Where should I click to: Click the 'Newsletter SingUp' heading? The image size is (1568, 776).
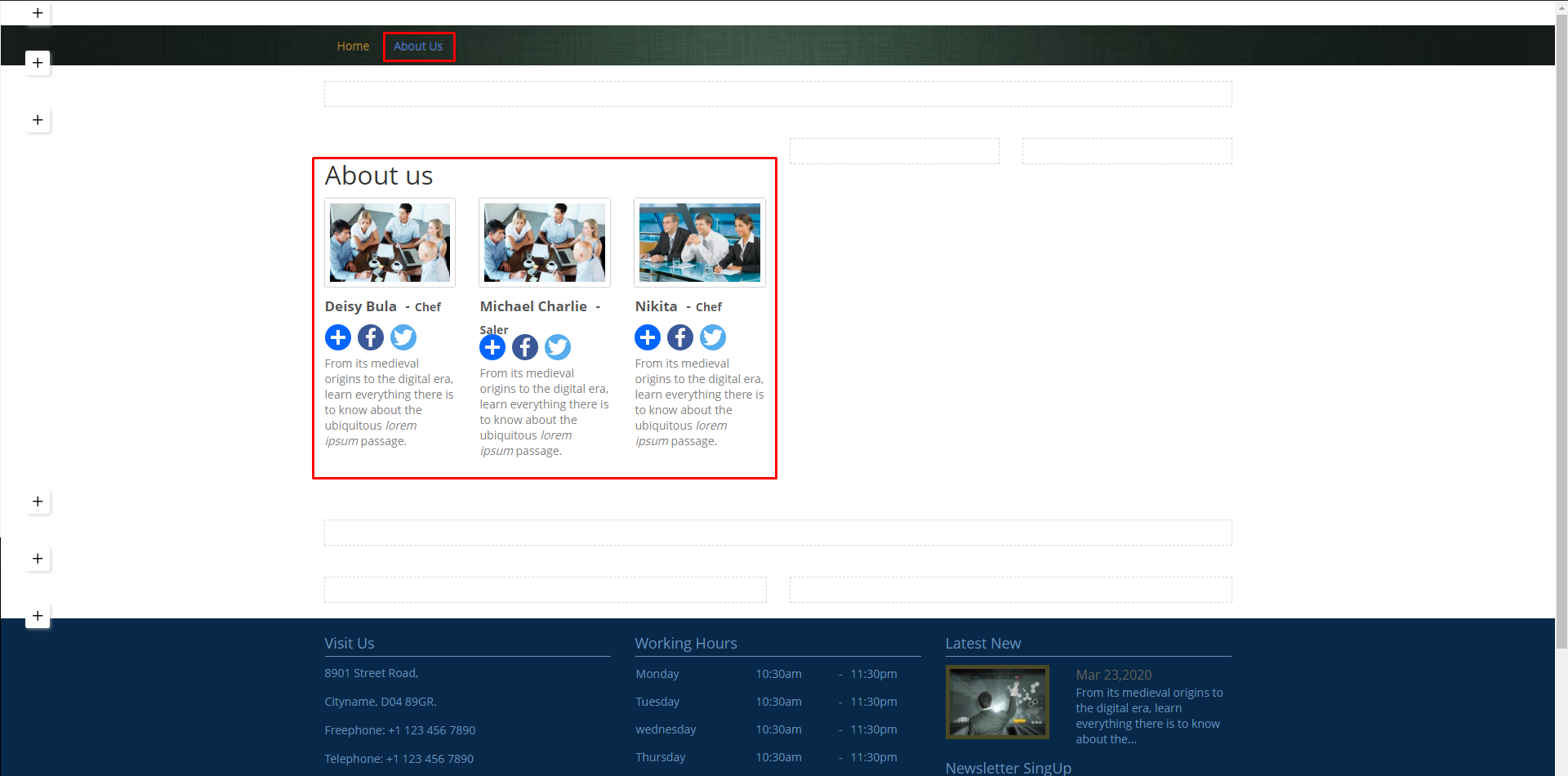point(1009,768)
